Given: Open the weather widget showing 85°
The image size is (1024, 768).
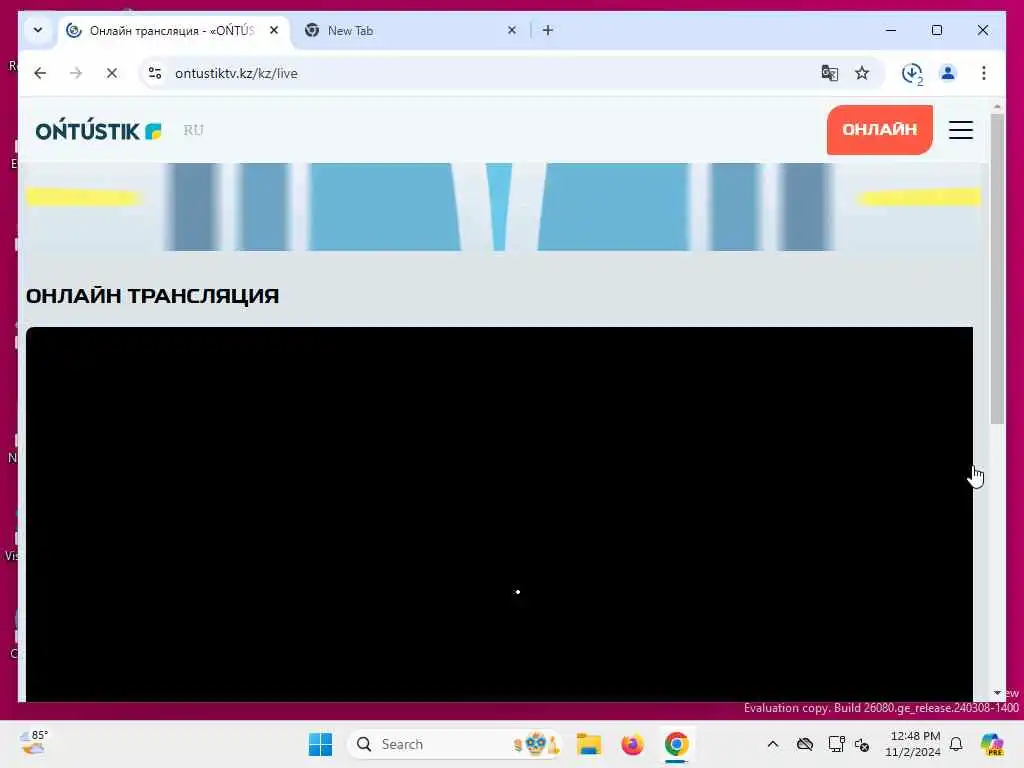Looking at the screenshot, I should pyautogui.click(x=34, y=743).
